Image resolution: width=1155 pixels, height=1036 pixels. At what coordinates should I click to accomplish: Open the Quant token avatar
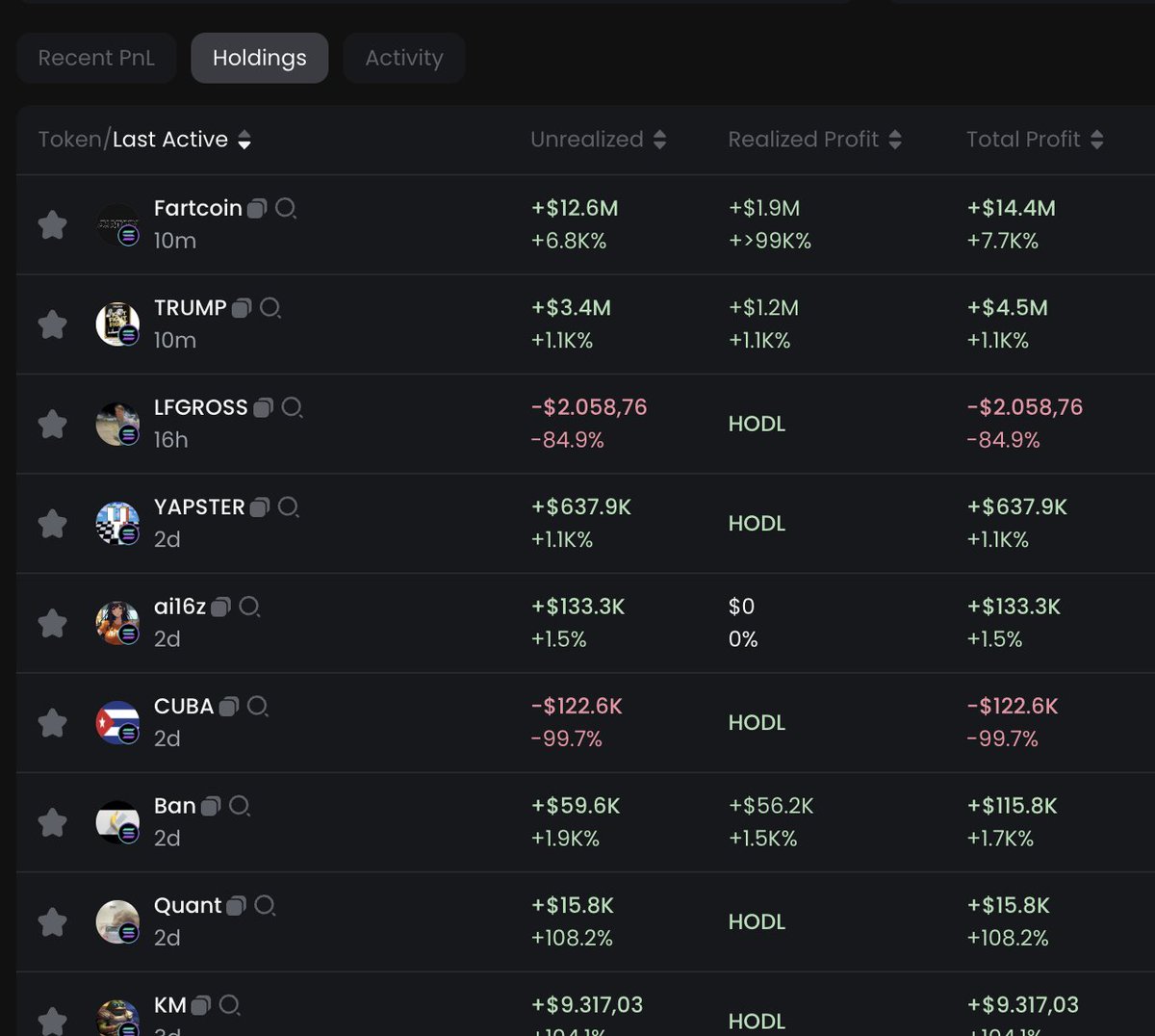[x=117, y=922]
